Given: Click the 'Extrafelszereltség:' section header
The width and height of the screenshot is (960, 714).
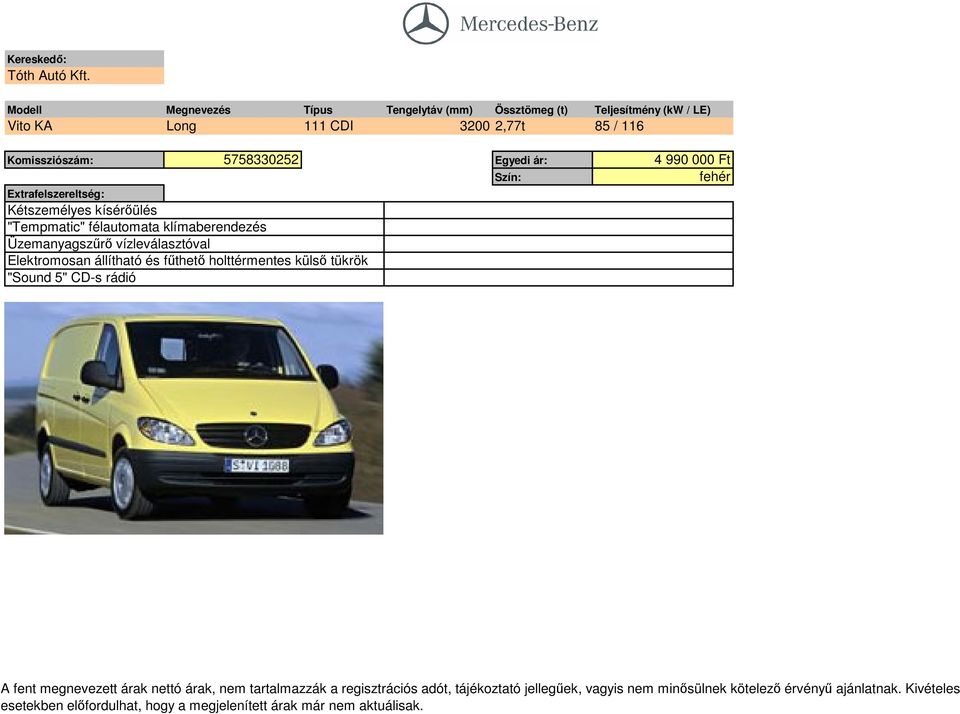Looking at the screenshot, I should point(84,194).
